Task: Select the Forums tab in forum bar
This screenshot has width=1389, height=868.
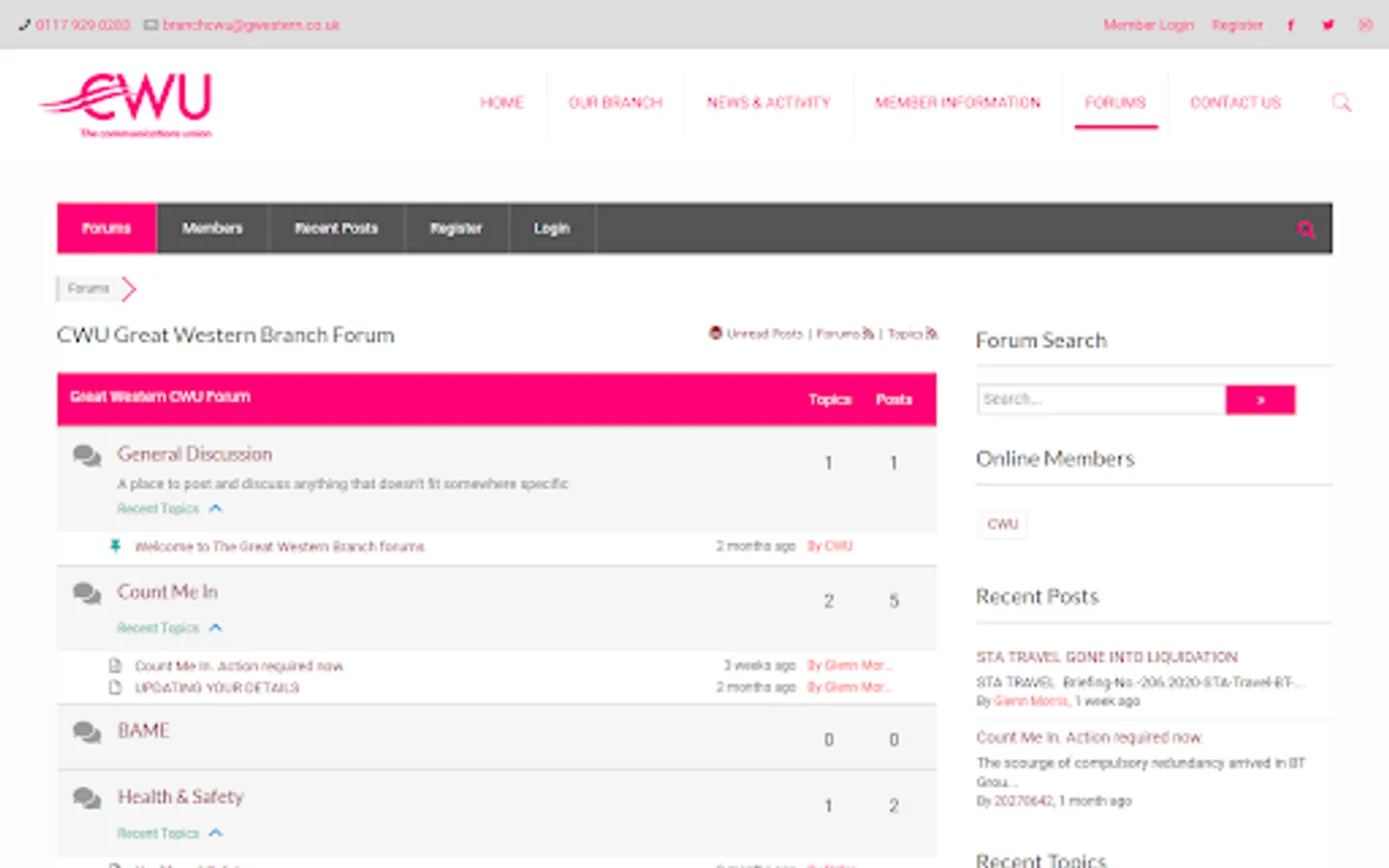Action: (x=106, y=229)
